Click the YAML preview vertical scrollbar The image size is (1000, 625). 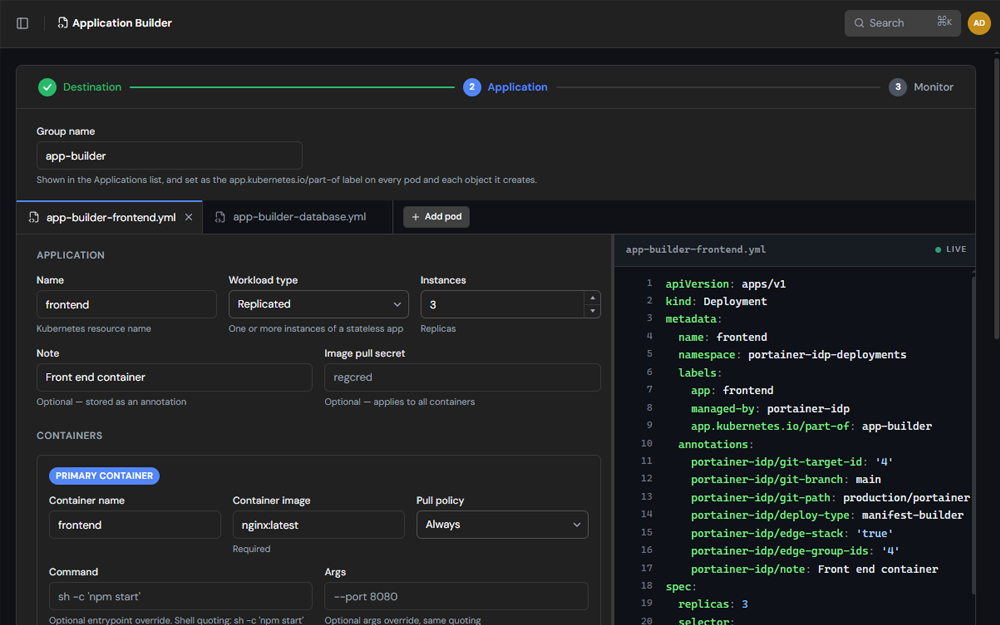coord(973,434)
